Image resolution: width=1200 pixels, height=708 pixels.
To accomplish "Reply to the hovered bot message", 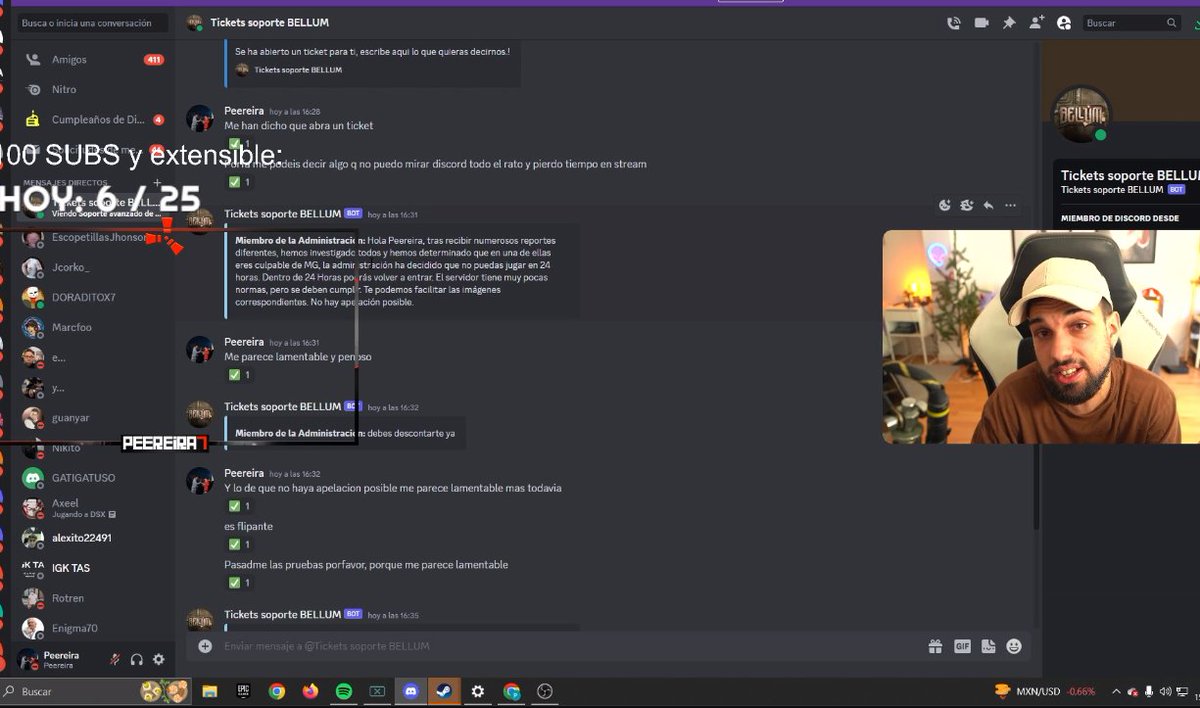I will (x=988, y=205).
